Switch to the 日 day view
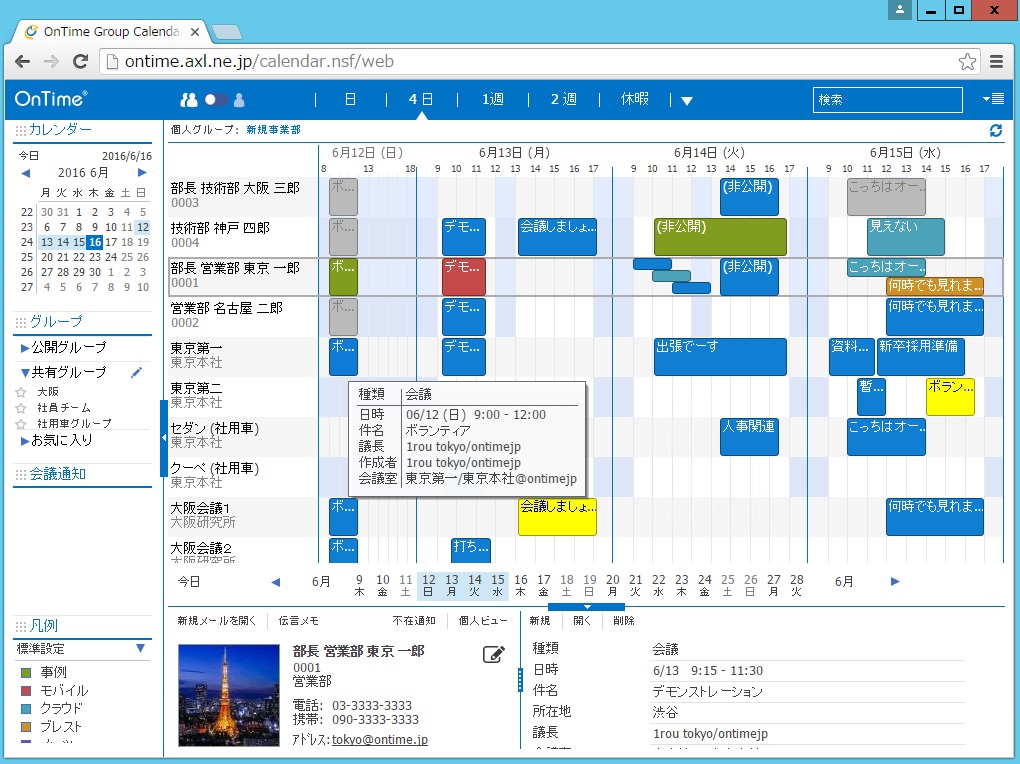This screenshot has height=764, width=1020. 350,99
